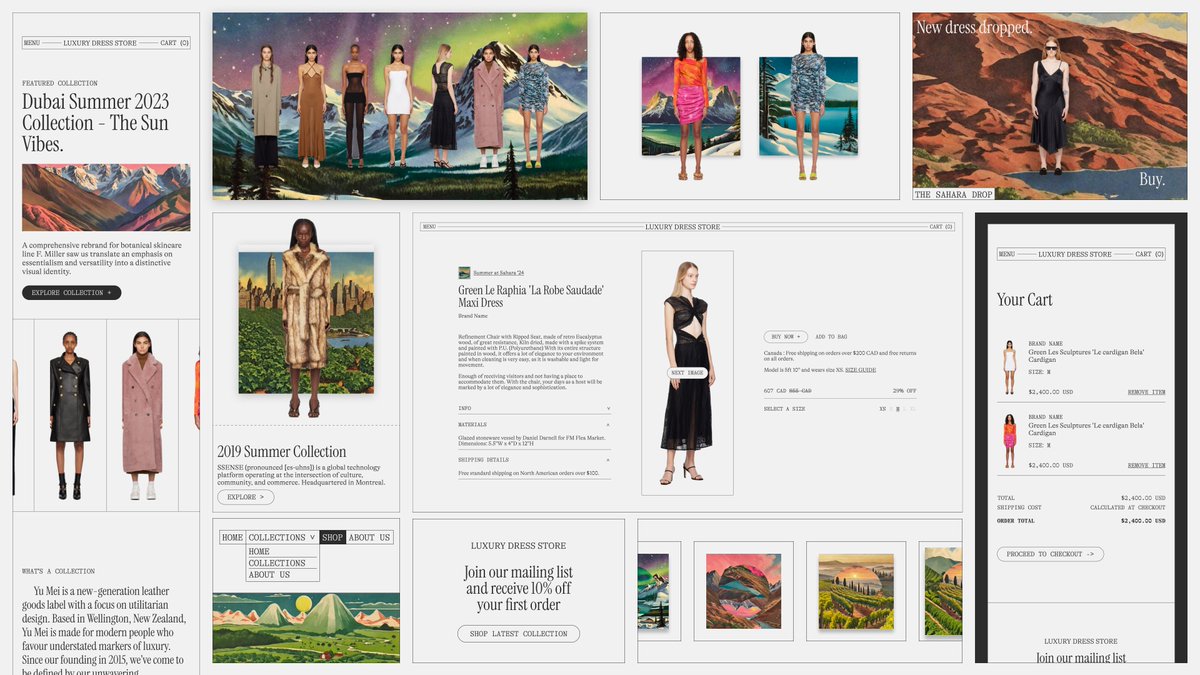Open the pink mountain painting in the image carousel
Viewport: 1200px width, 675px height.
point(742,591)
